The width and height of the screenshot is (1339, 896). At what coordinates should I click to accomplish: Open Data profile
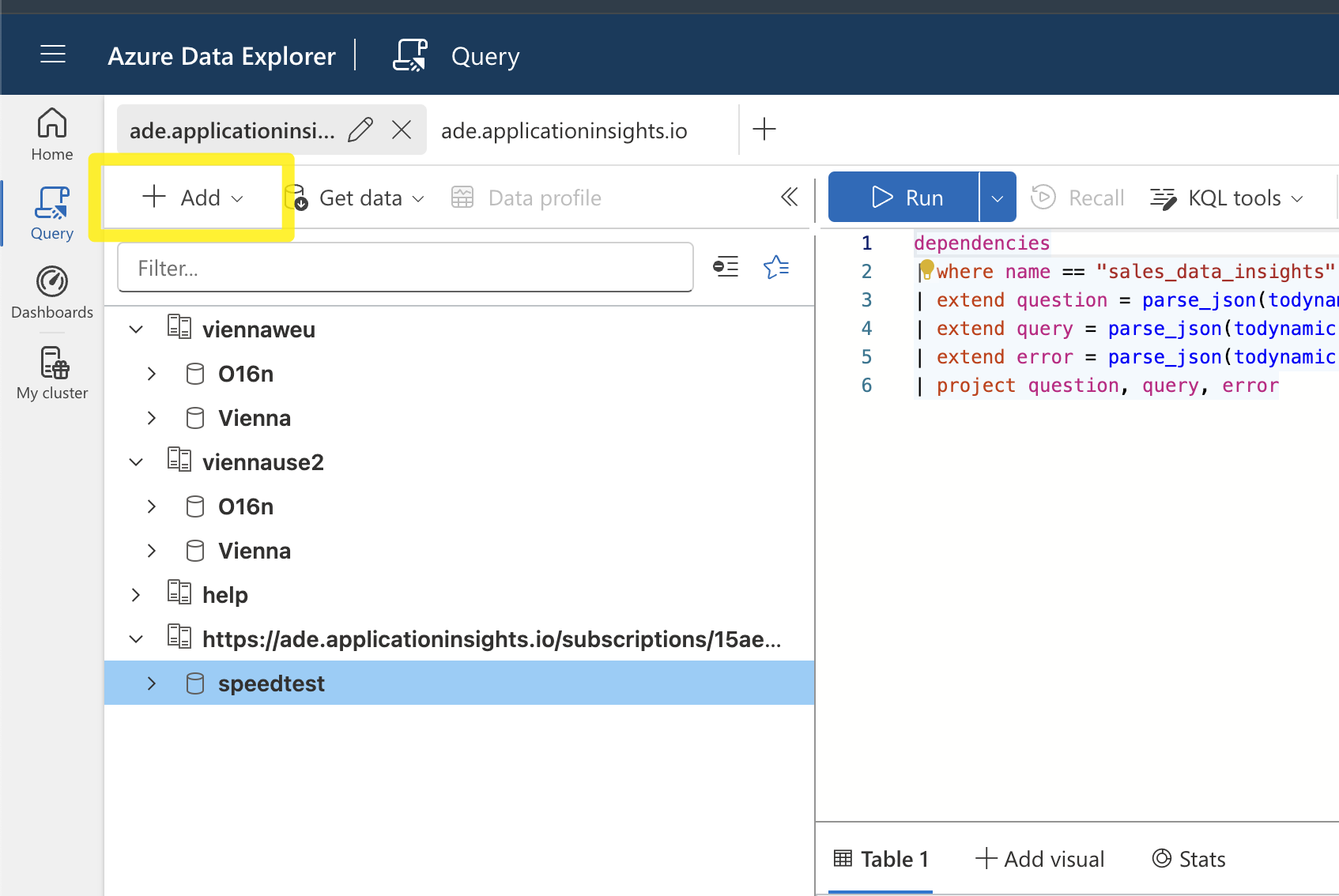(x=526, y=198)
